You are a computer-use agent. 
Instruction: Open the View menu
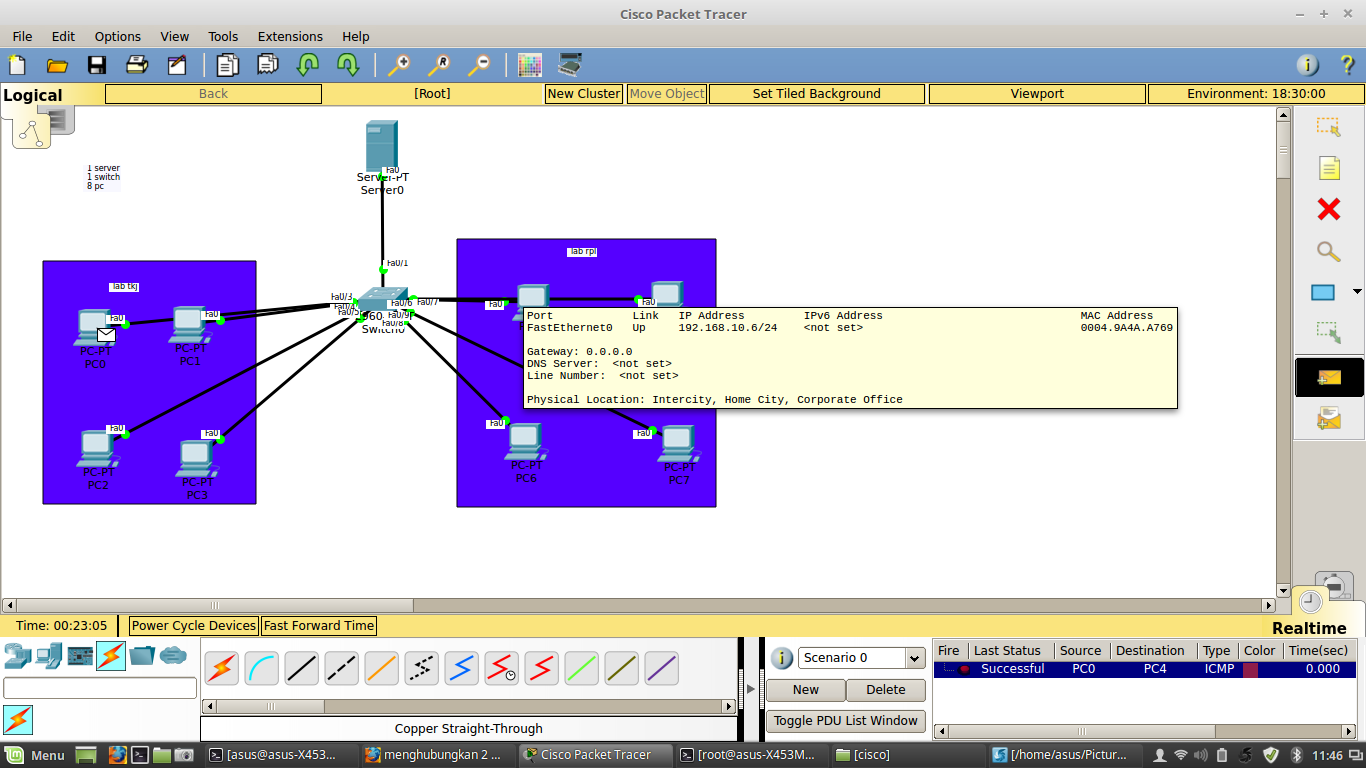tap(174, 36)
